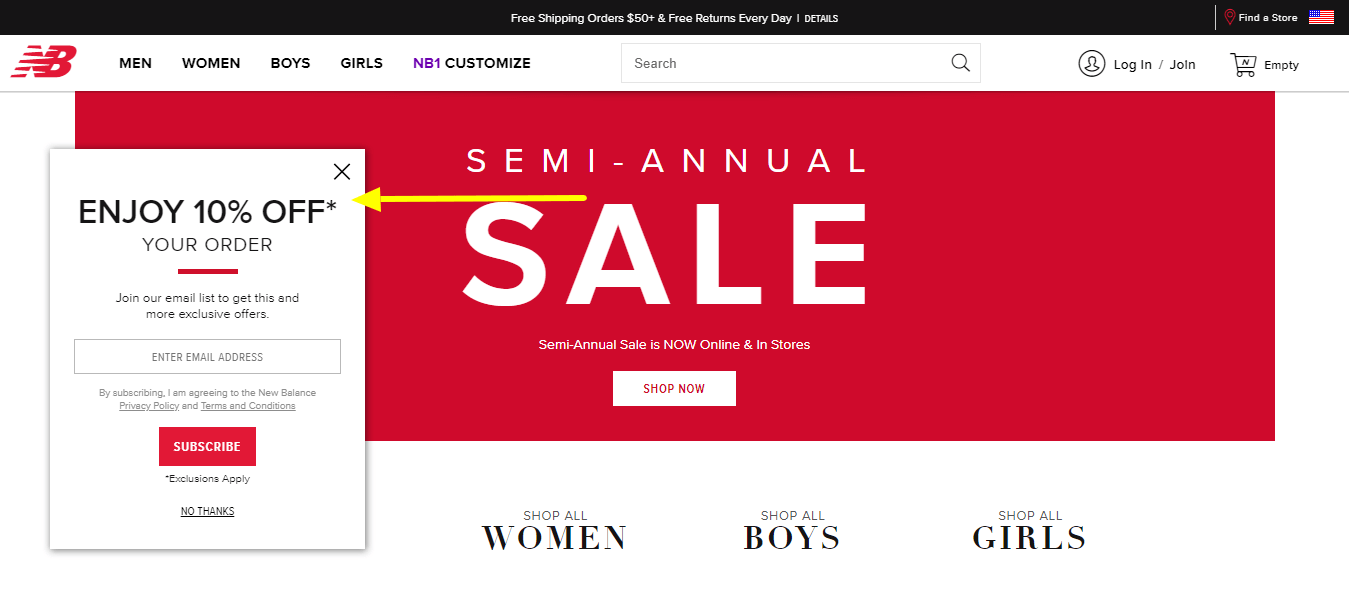The width and height of the screenshot is (1349, 599).
Task: Click the search magnifier icon
Action: 960,63
